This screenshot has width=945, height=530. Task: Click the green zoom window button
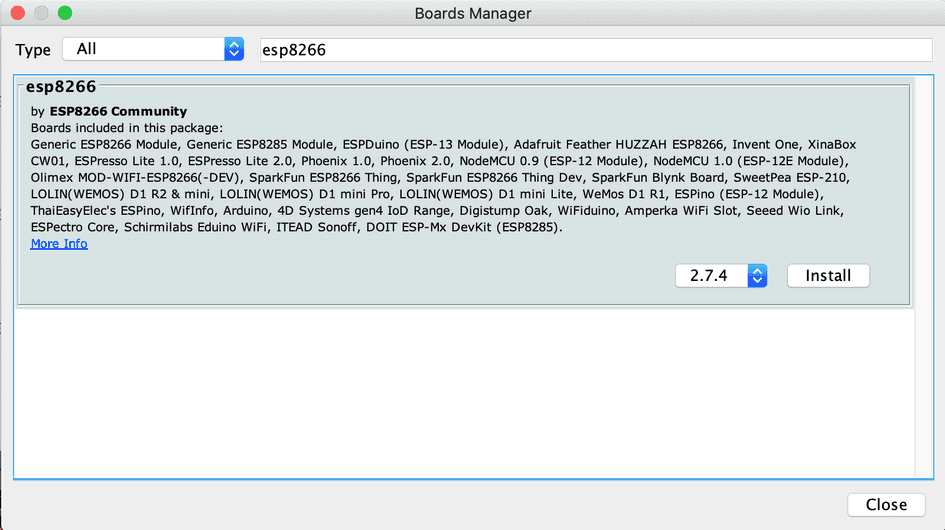tap(65, 14)
